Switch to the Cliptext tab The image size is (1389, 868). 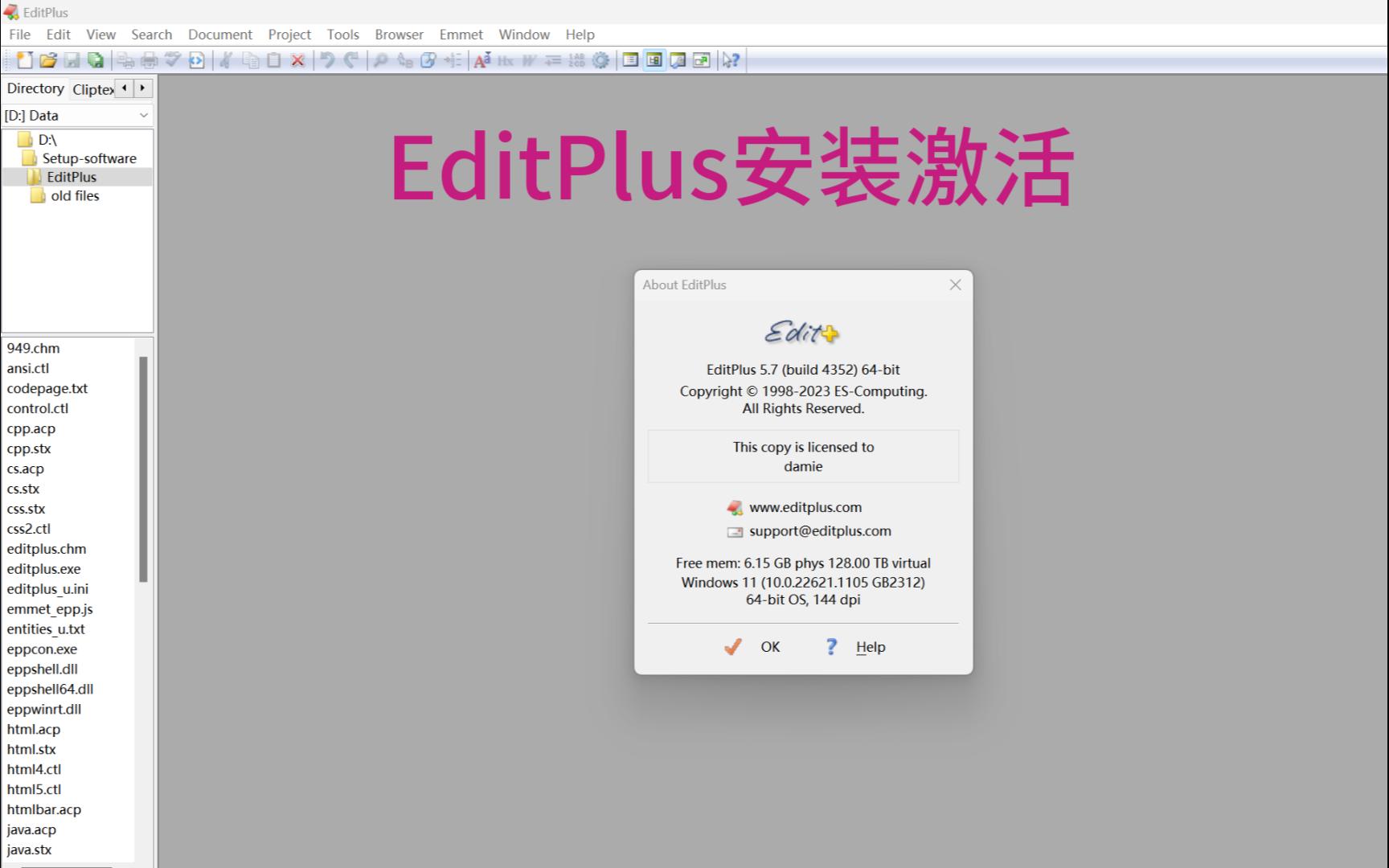click(92, 89)
